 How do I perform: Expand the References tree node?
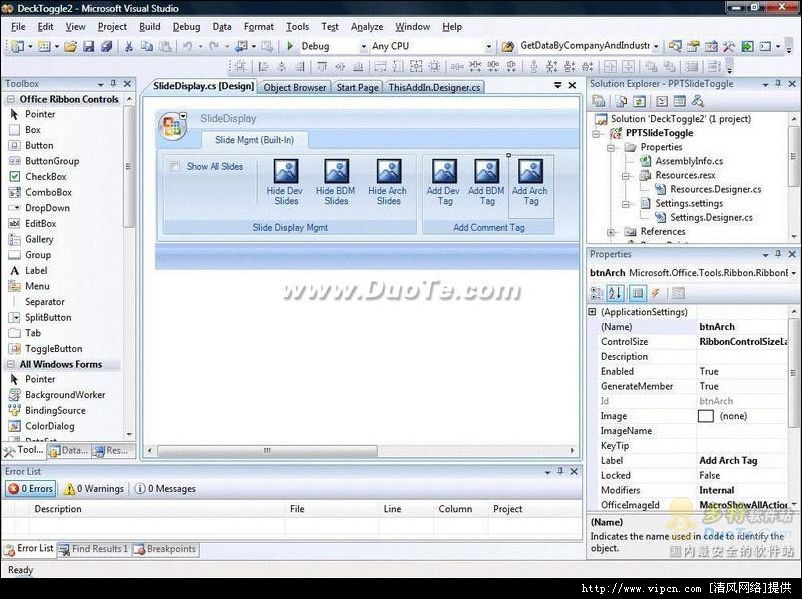tap(611, 232)
